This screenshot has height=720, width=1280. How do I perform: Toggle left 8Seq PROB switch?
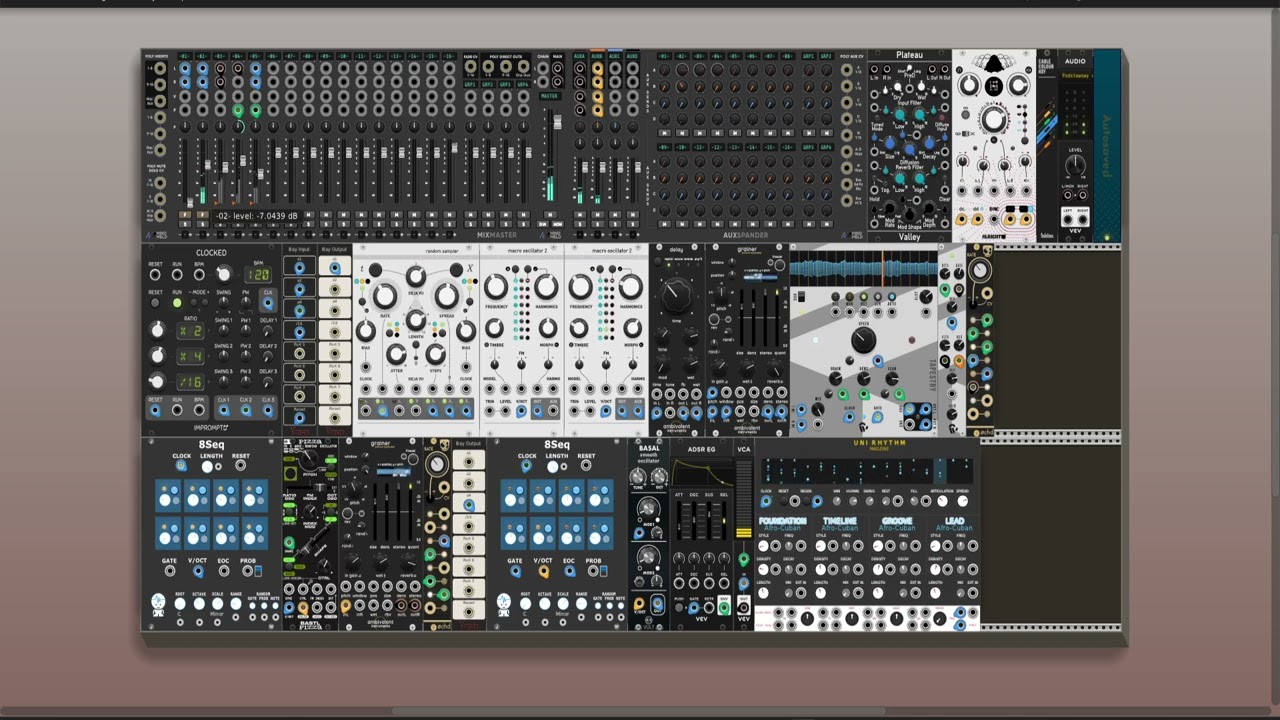[x=258, y=571]
